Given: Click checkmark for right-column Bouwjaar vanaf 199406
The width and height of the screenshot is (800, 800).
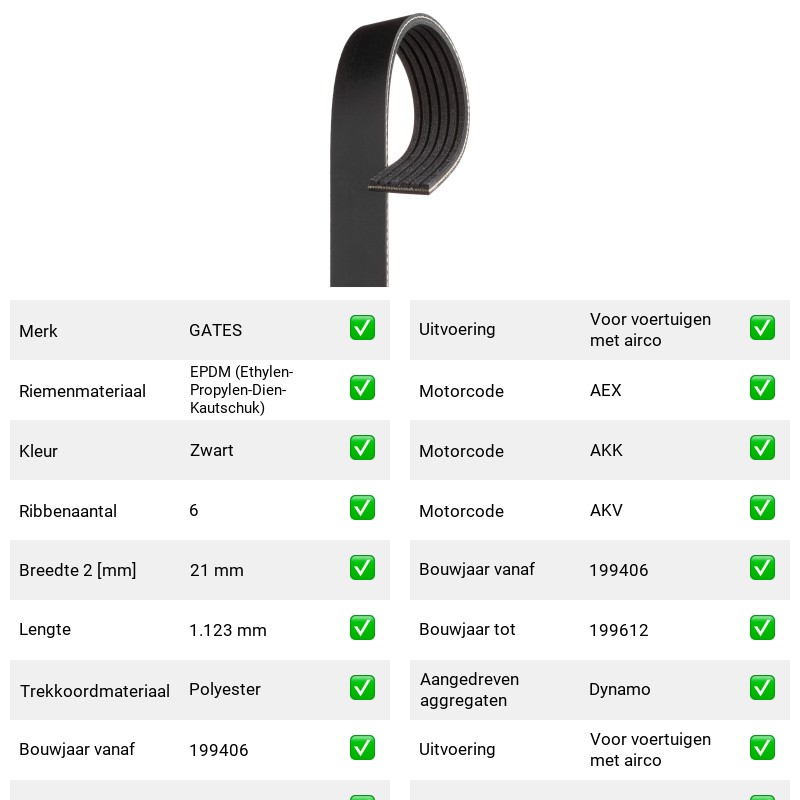Looking at the screenshot, I should (762, 567).
